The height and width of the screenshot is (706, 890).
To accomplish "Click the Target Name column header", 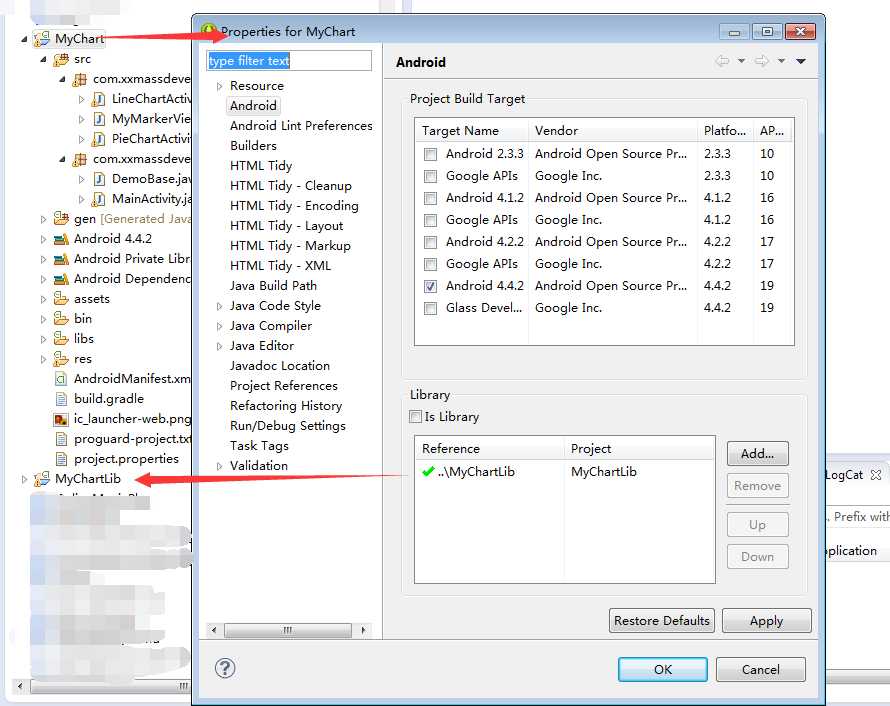I will [472, 131].
